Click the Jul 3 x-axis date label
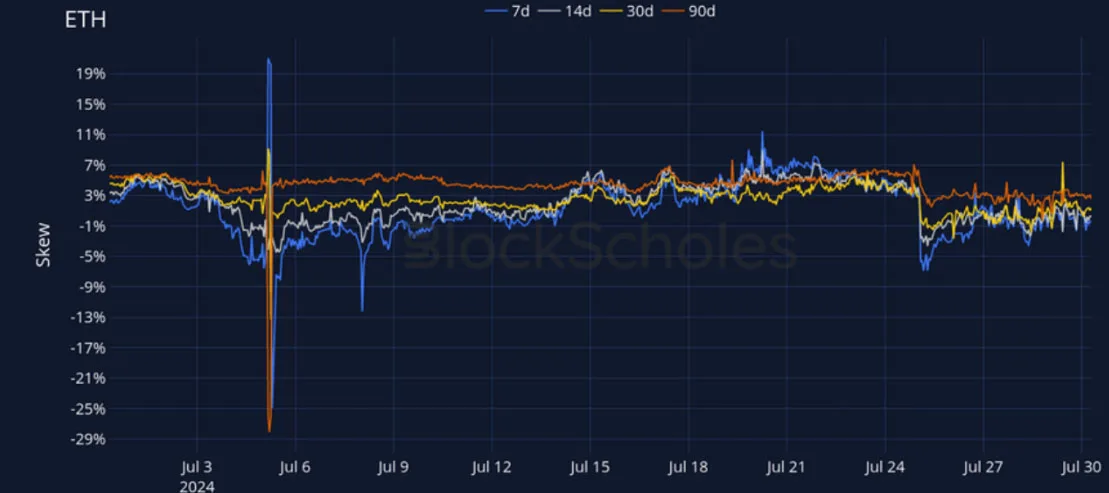The height and width of the screenshot is (493, 1109). click(x=197, y=468)
